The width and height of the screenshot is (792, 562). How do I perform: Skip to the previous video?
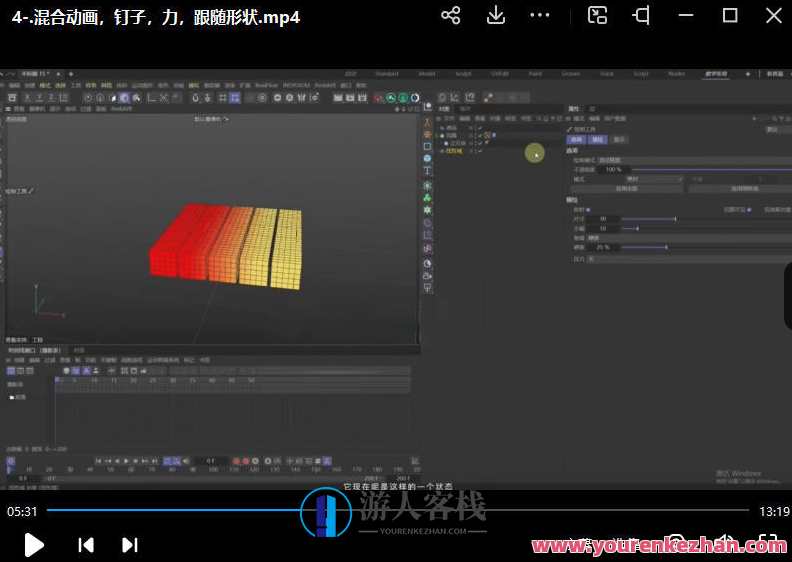[86, 544]
